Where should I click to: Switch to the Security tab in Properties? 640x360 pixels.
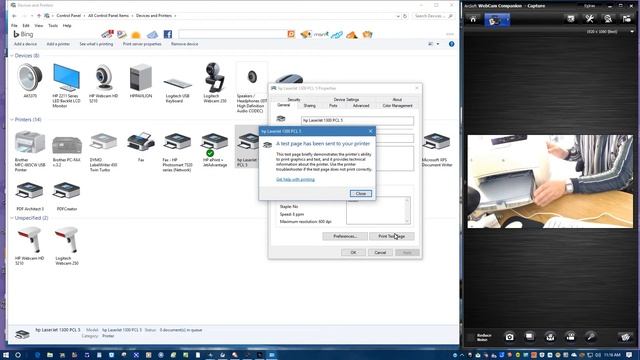[x=293, y=100]
